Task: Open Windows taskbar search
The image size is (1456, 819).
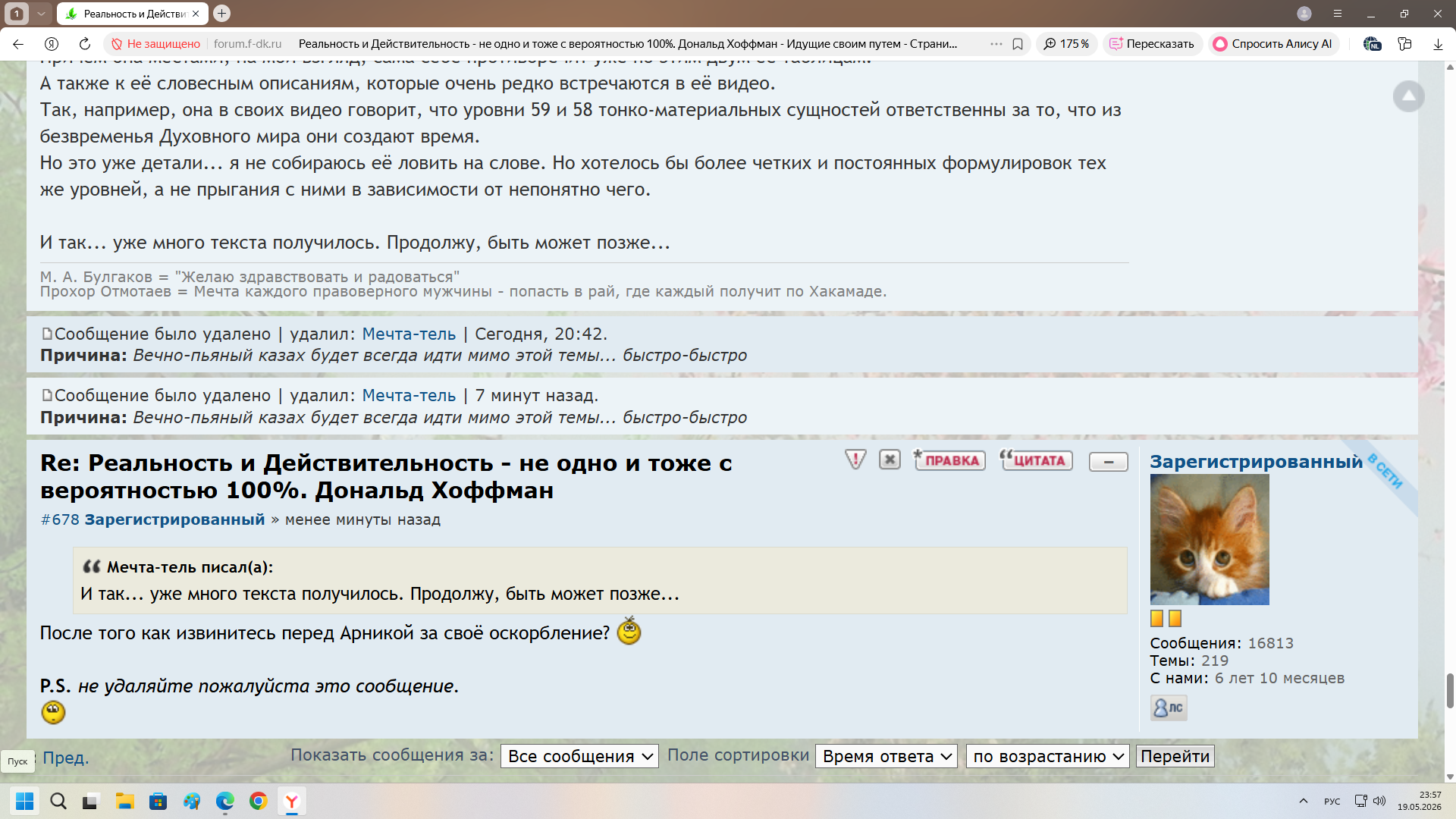Action: 58,801
